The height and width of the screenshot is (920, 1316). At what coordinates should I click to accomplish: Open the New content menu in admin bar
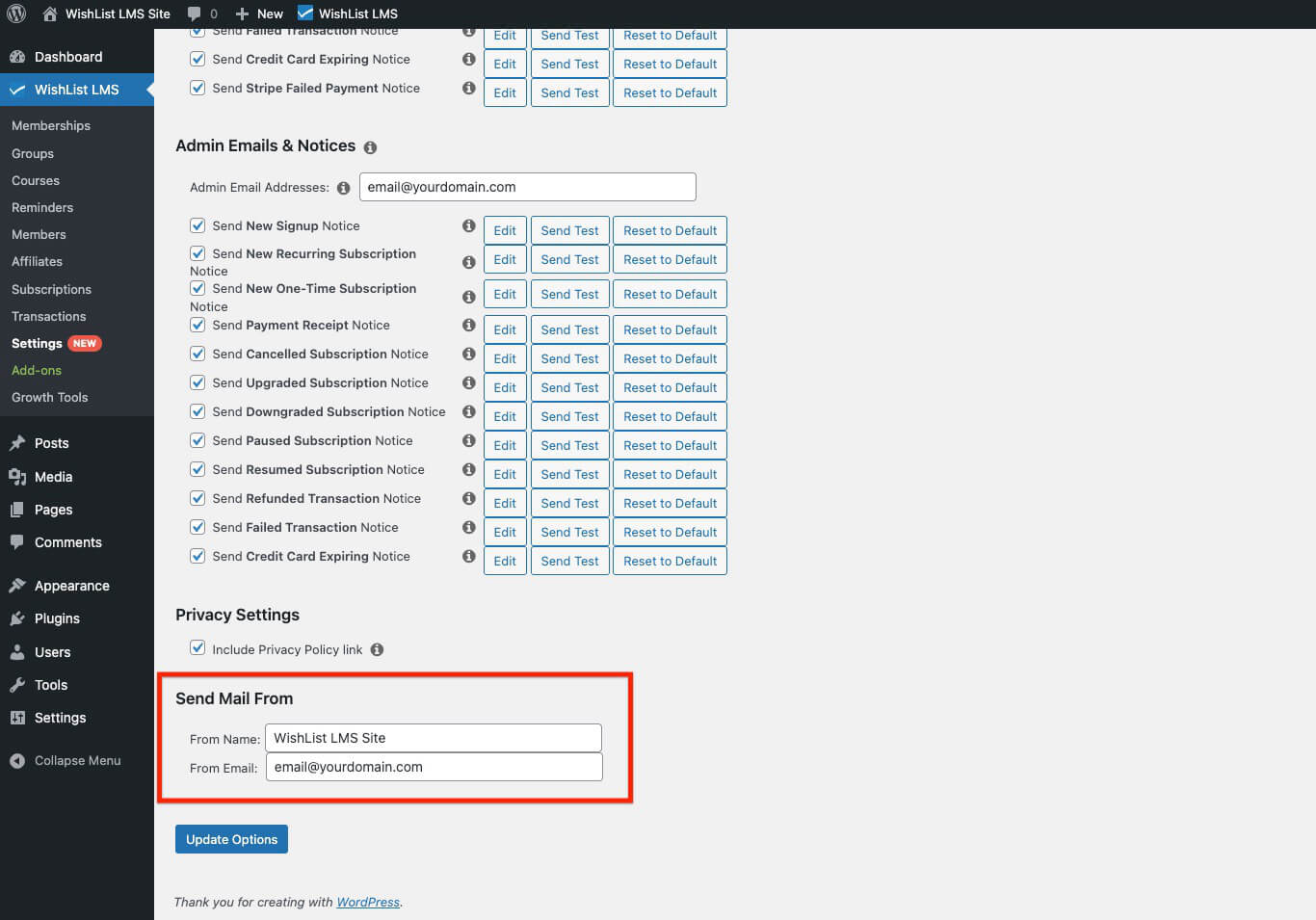260,13
